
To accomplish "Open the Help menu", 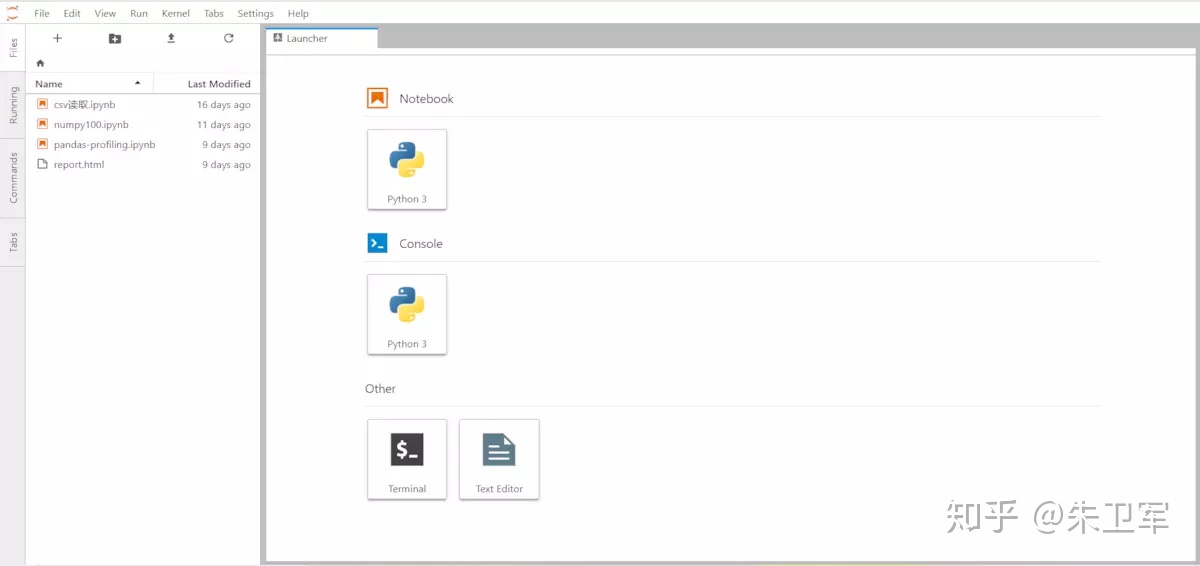I will 298,13.
